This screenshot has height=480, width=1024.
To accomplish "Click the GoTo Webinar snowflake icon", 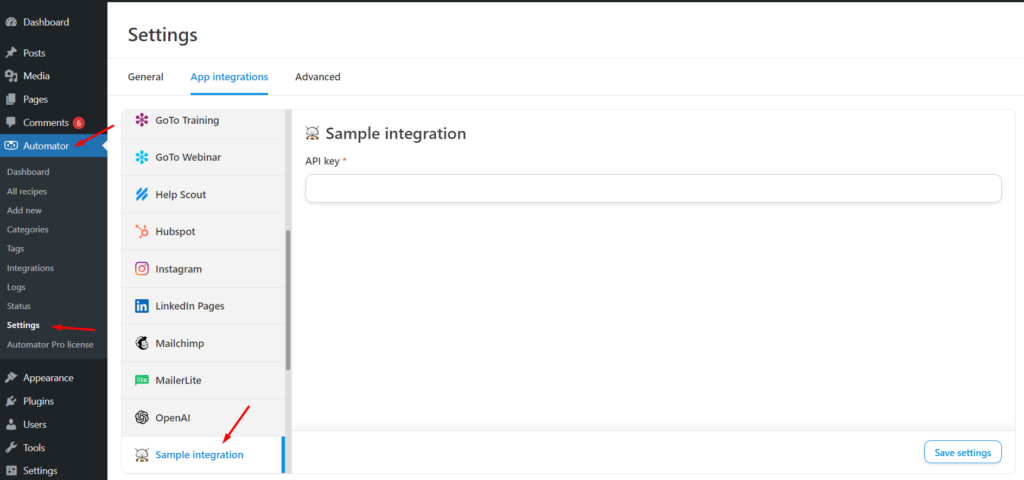I will 142,157.
